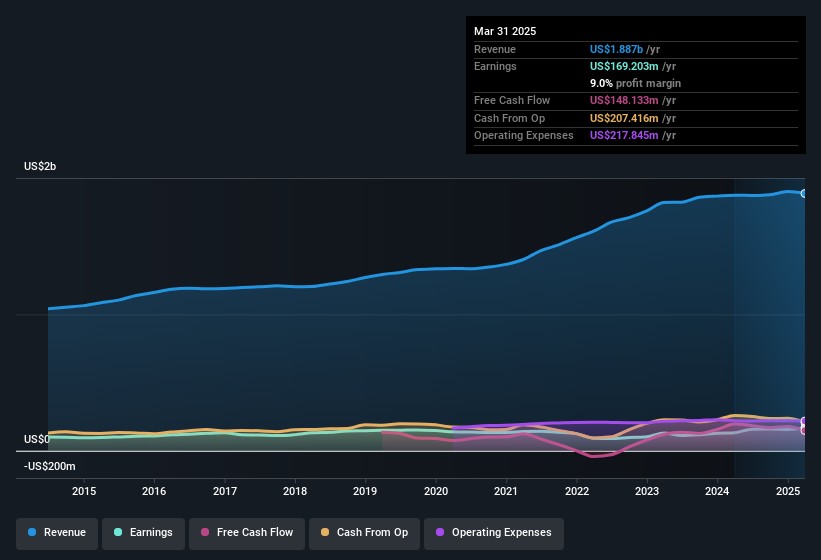Click the 2024 x-axis label
This screenshot has height=560, width=821.
[717, 491]
